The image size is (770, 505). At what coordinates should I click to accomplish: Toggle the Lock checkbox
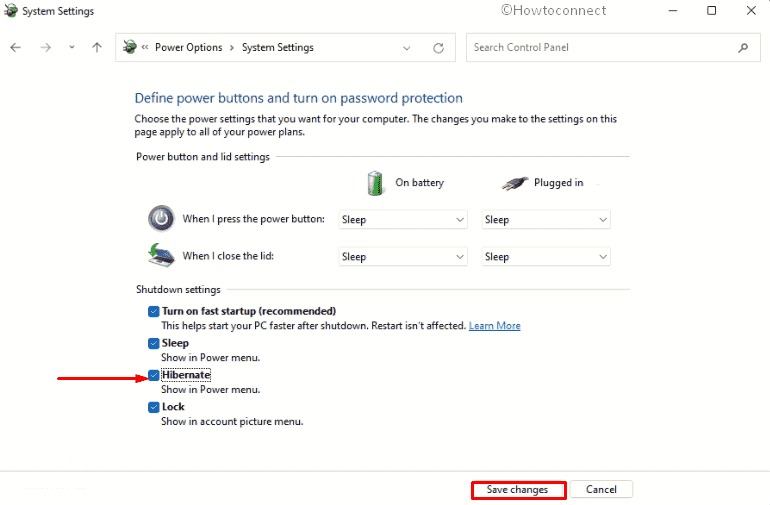[154, 407]
